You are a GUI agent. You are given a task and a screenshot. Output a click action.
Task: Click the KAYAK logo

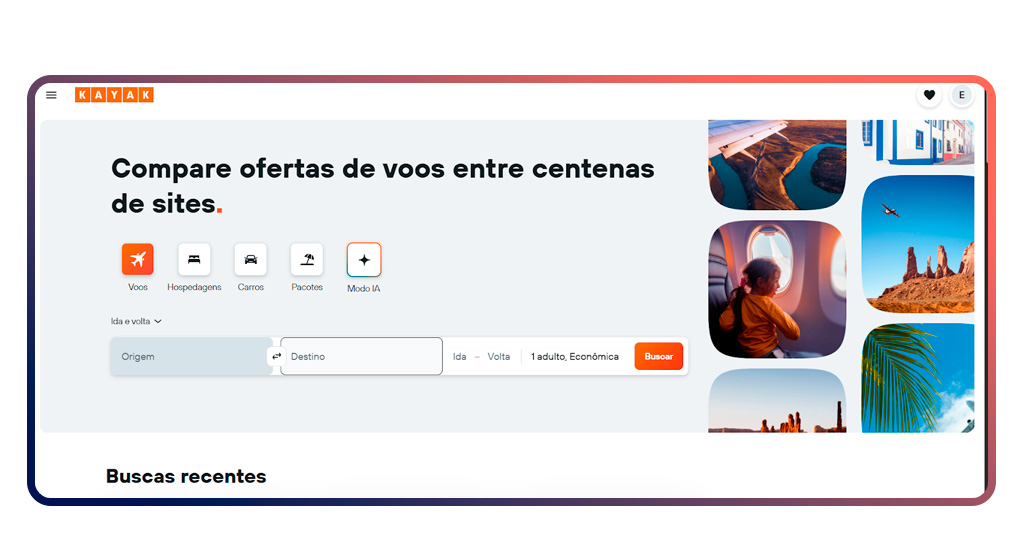click(x=114, y=95)
